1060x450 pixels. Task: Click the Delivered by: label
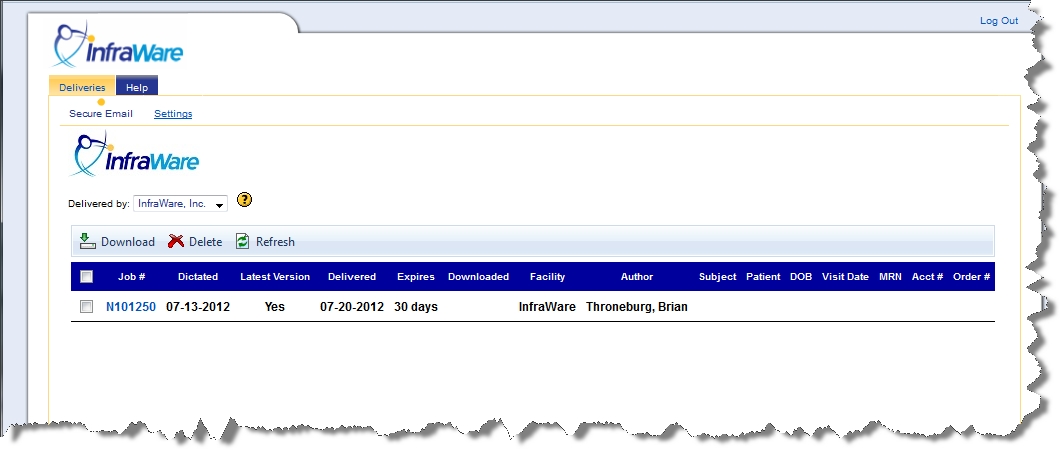click(99, 204)
